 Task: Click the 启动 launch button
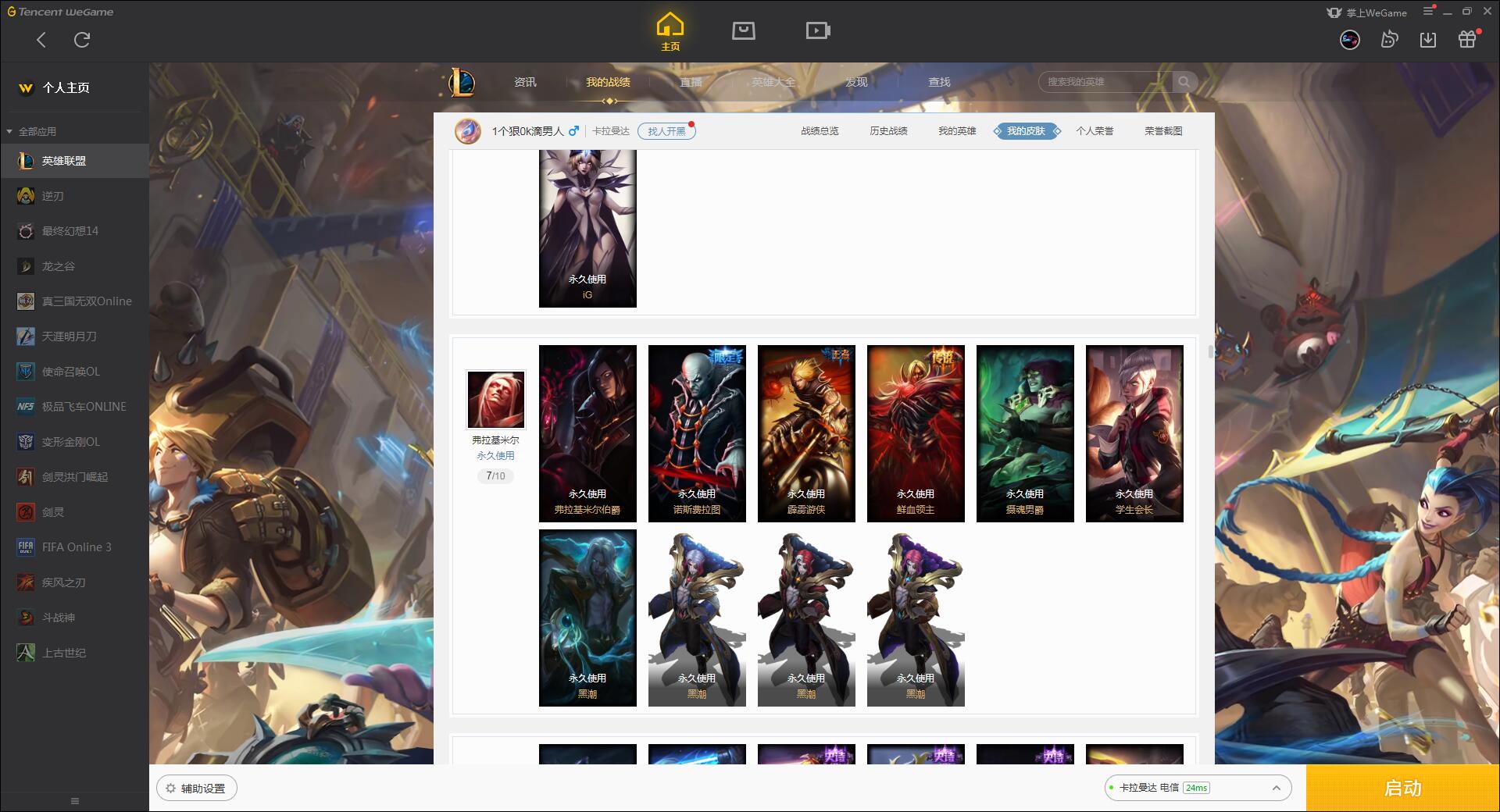(x=1402, y=788)
